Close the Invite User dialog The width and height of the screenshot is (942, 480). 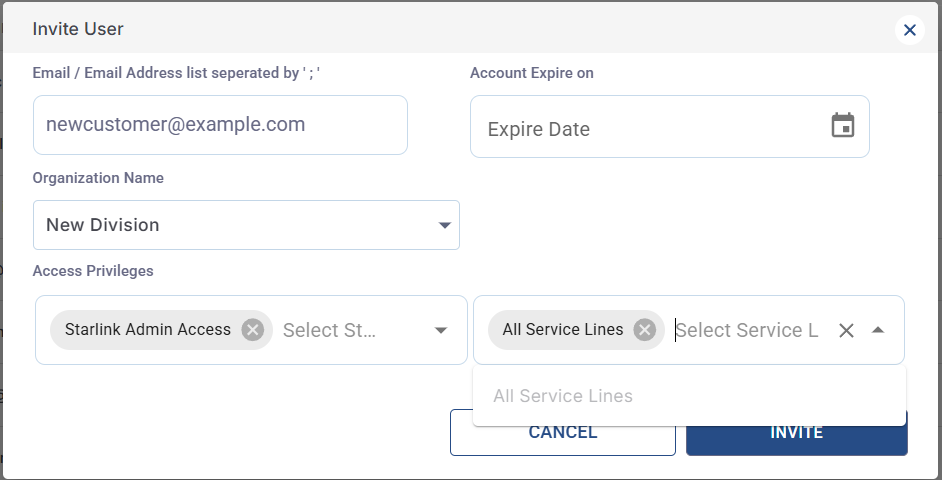point(909,30)
